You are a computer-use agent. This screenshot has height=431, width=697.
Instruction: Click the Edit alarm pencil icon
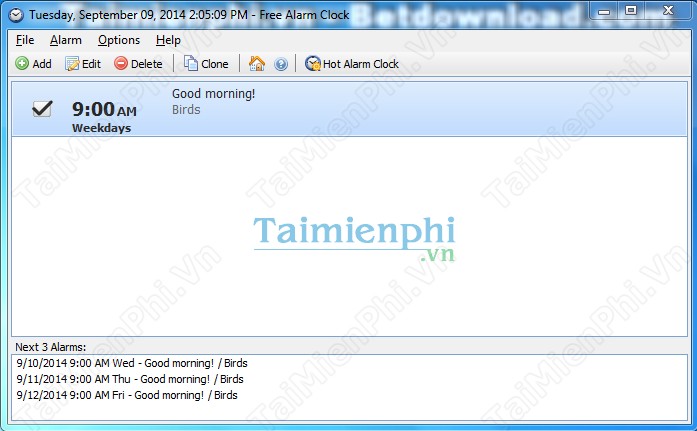tap(72, 64)
